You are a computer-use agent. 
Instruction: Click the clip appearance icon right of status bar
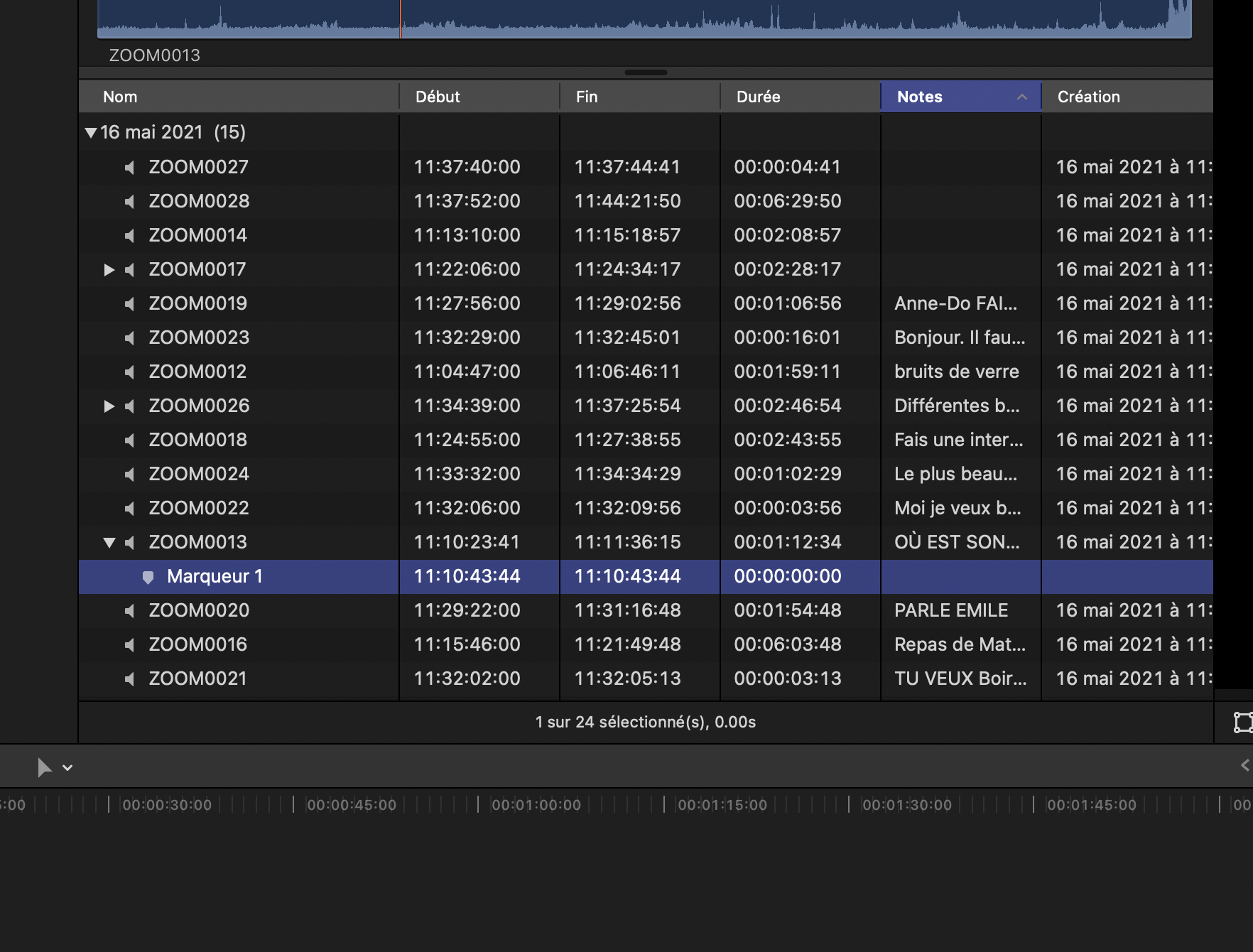click(1243, 723)
